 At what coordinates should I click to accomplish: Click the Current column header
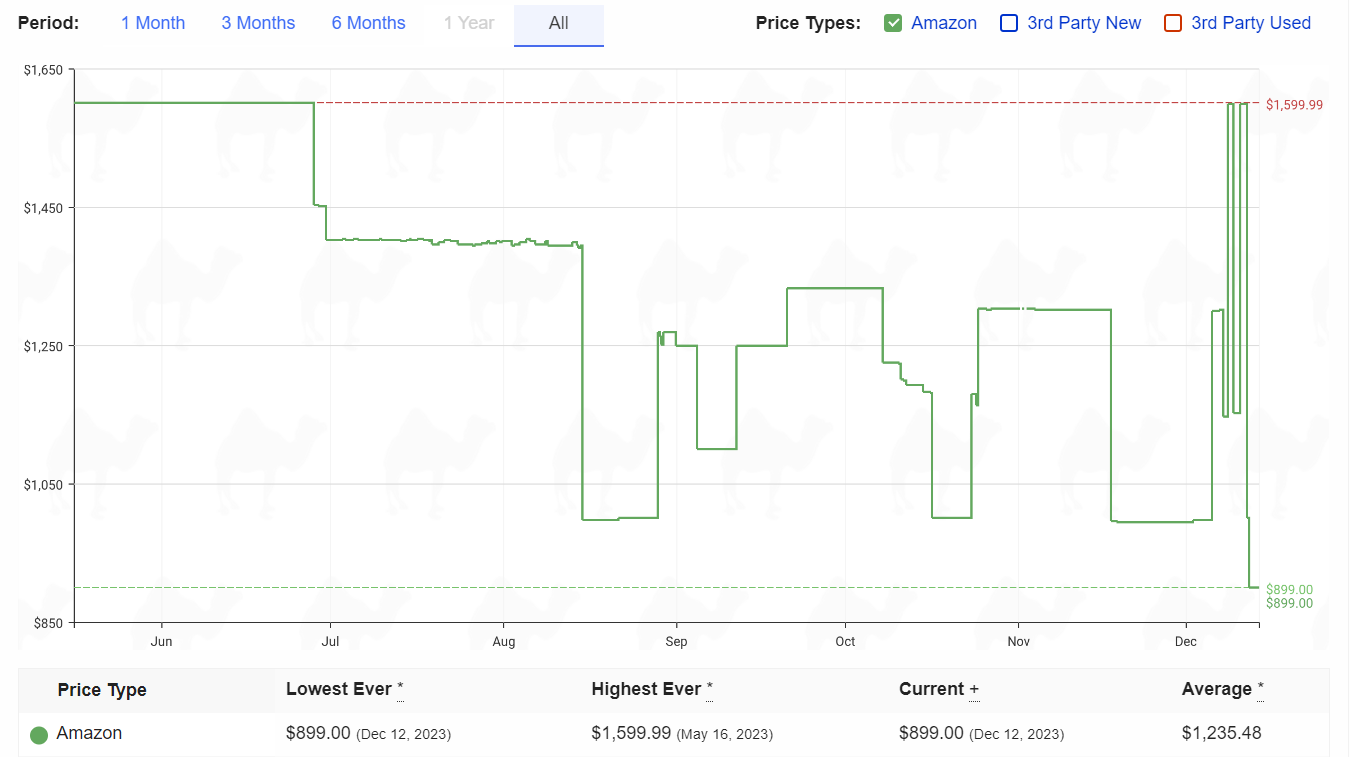coord(939,689)
